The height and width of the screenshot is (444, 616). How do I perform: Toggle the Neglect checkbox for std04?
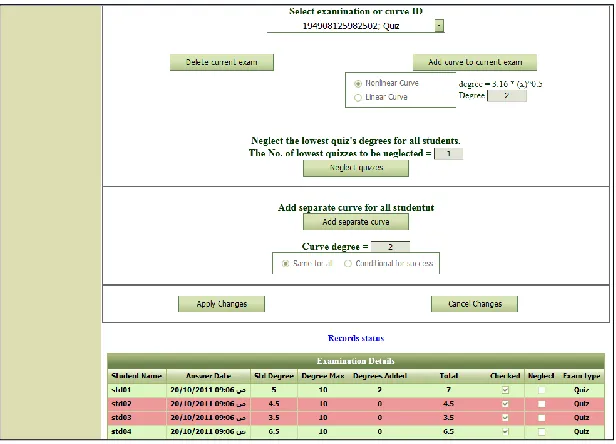pyautogui.click(x=541, y=431)
